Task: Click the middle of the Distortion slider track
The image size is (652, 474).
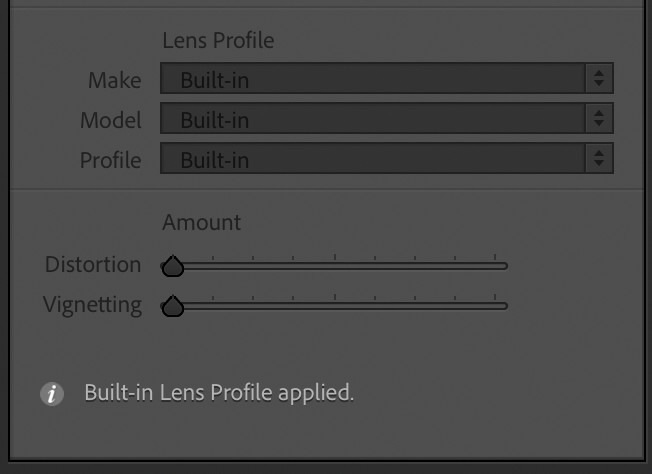Action: point(336,266)
